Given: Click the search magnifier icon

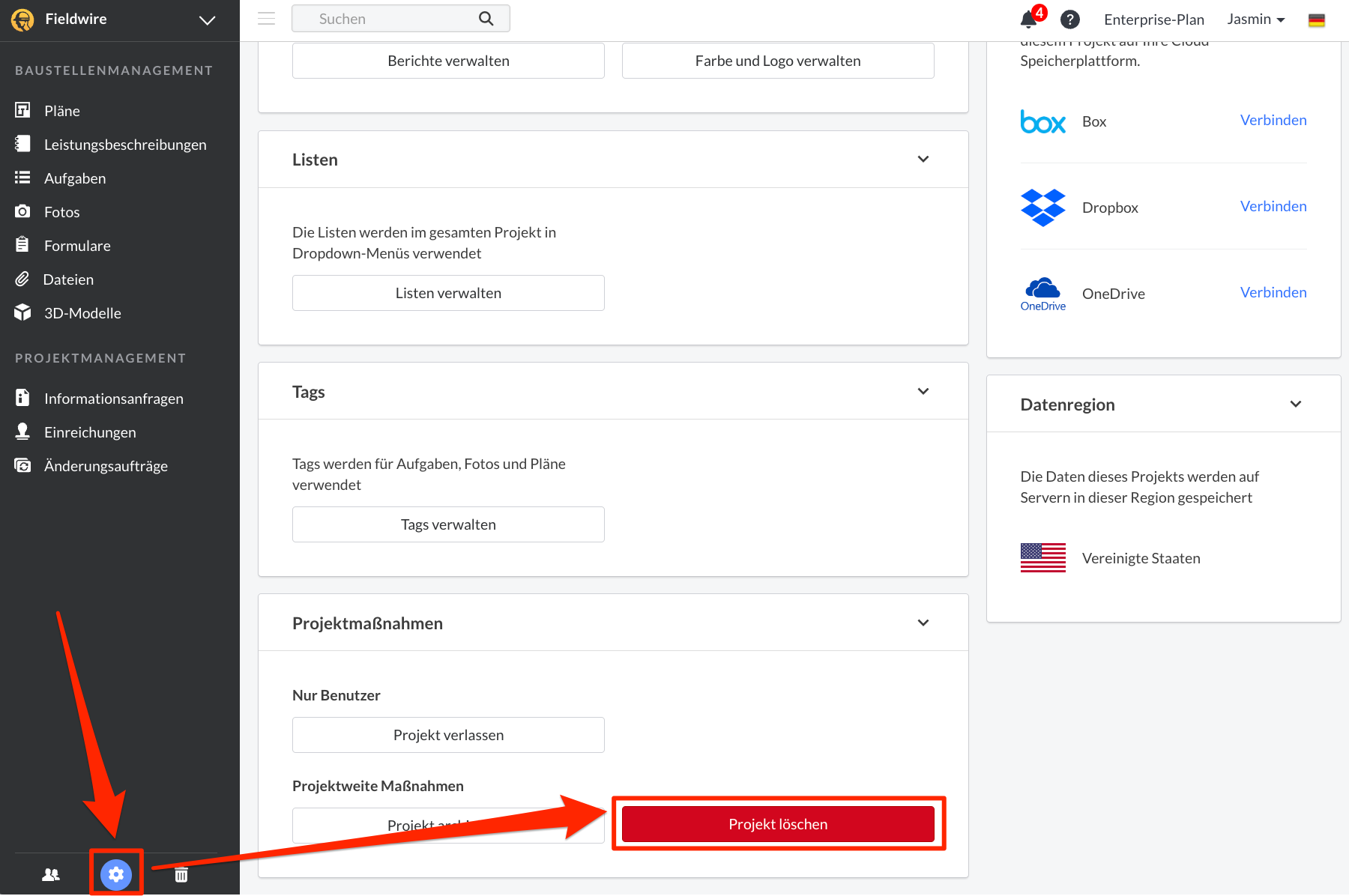Looking at the screenshot, I should (486, 19).
